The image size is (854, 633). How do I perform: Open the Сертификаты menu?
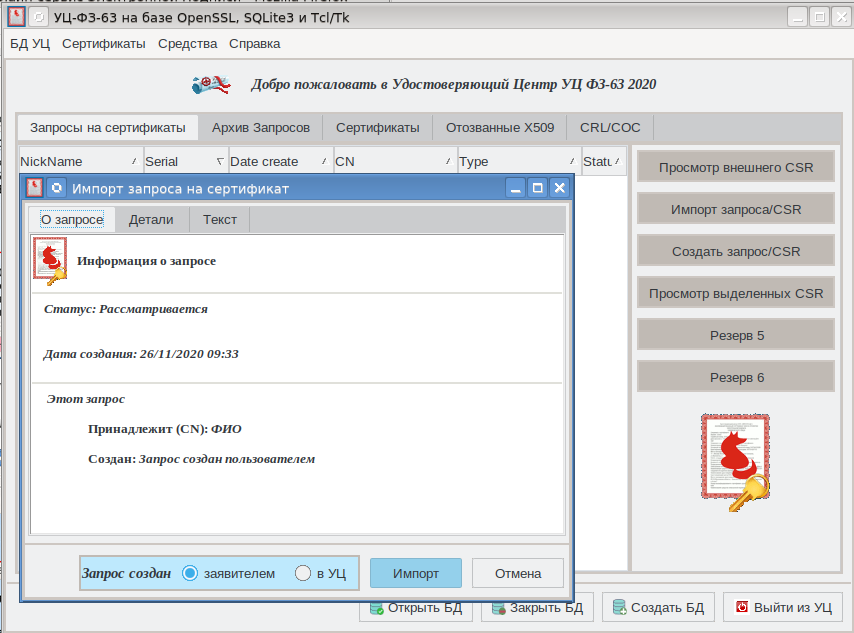point(103,43)
